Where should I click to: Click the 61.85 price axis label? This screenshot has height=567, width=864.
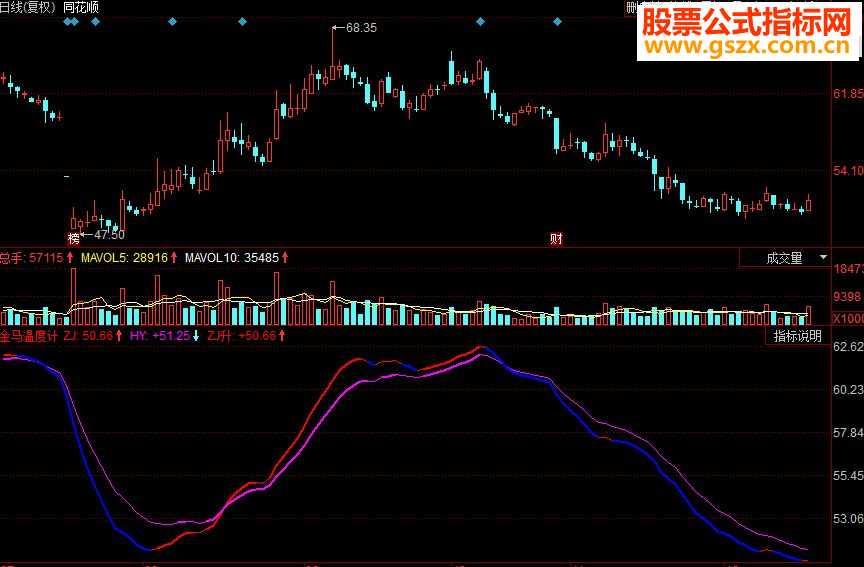848,94
